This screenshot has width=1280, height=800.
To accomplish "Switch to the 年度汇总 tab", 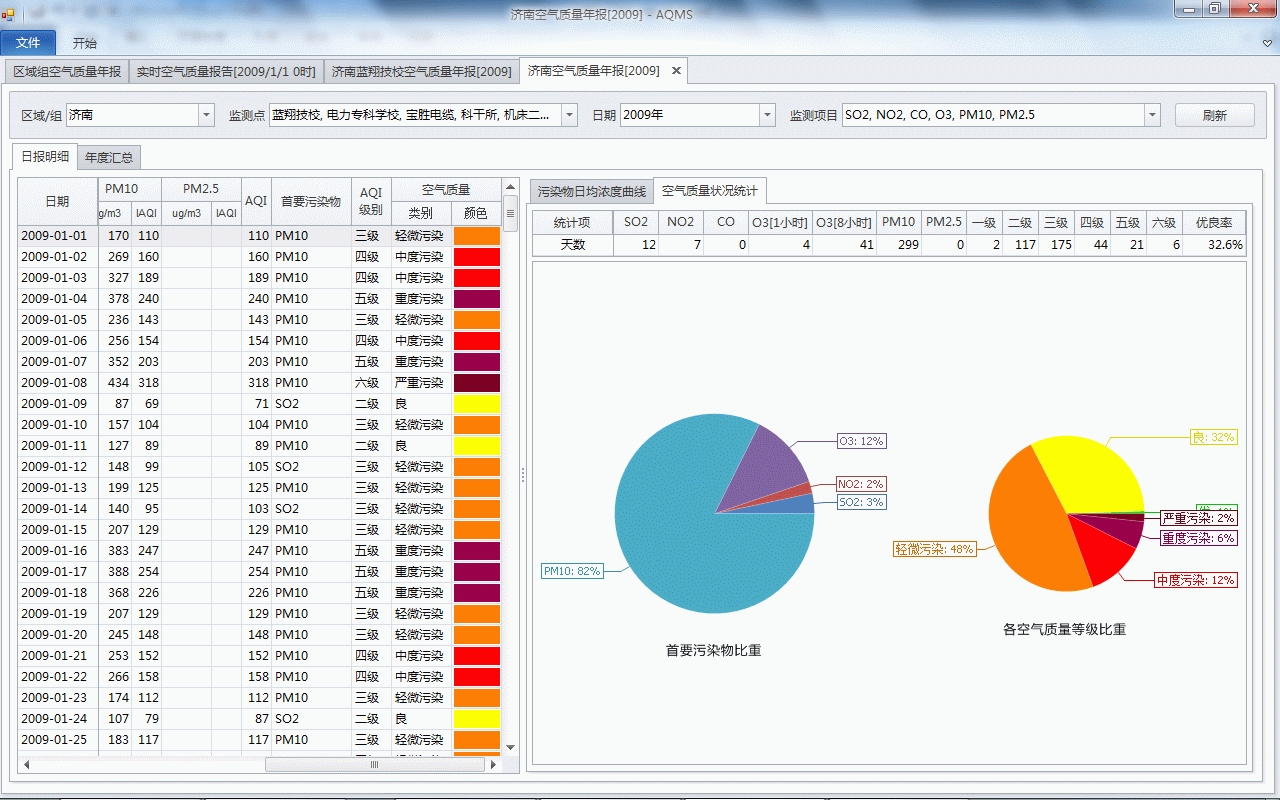I will [109, 157].
